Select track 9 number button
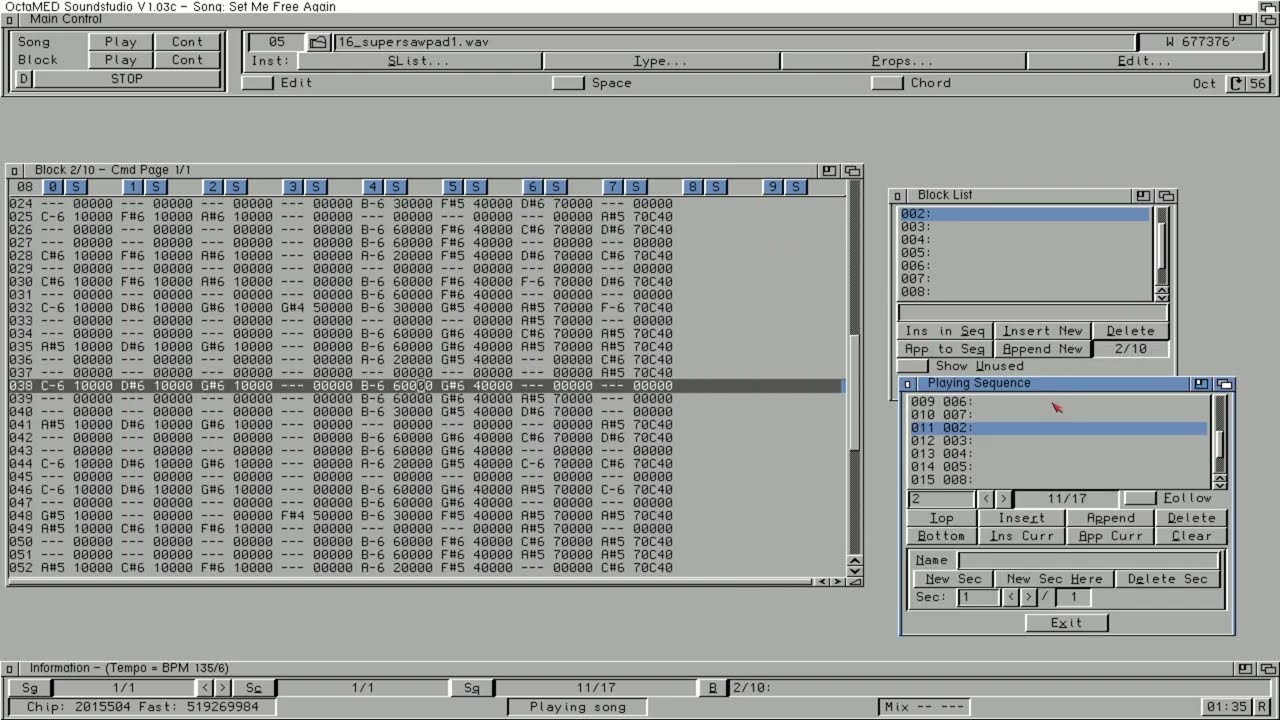 click(773, 187)
